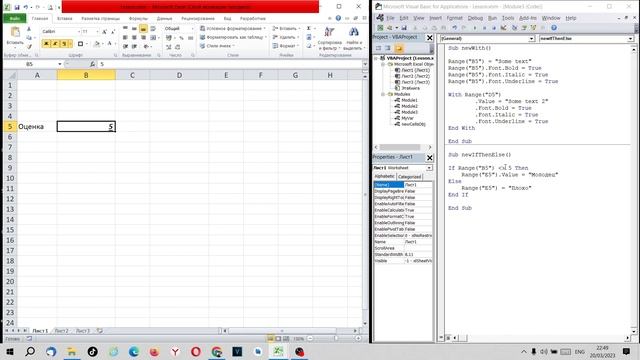Open the cell borders button in Excel

pos(80,44)
